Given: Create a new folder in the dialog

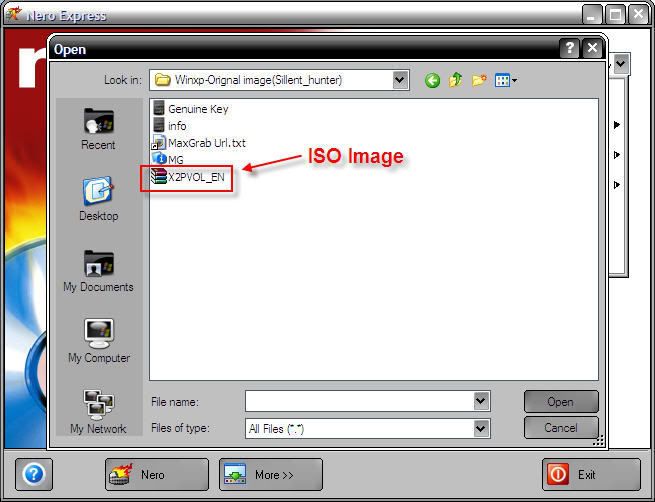Looking at the screenshot, I should click(x=479, y=79).
